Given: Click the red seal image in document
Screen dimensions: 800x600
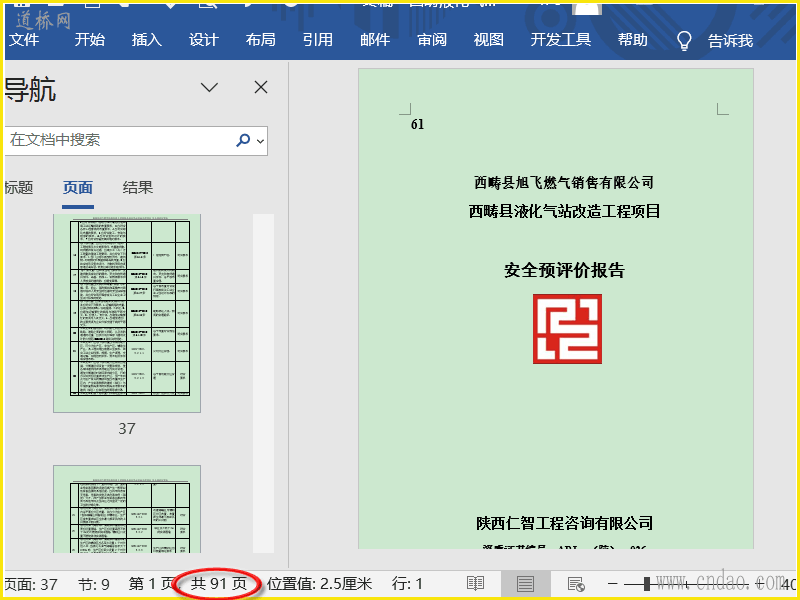Looking at the screenshot, I should click(567, 329).
